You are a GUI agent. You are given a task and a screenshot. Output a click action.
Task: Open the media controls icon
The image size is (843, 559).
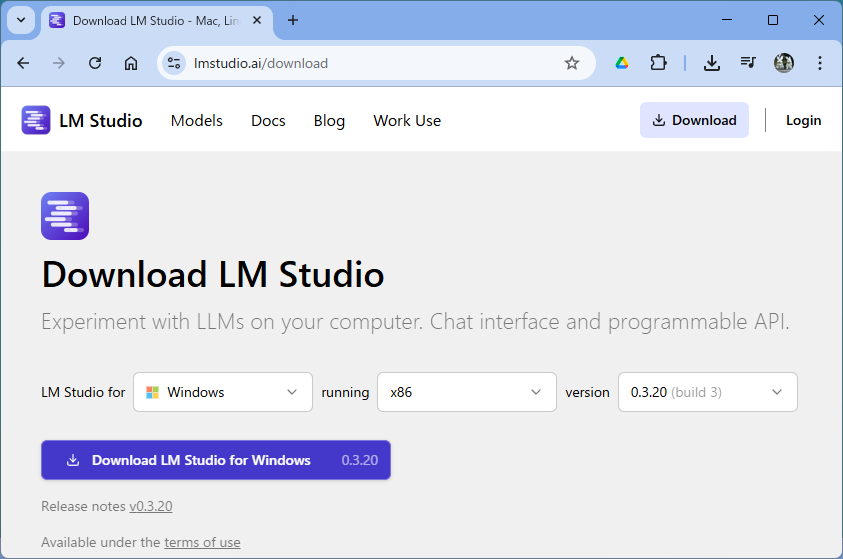click(x=748, y=63)
